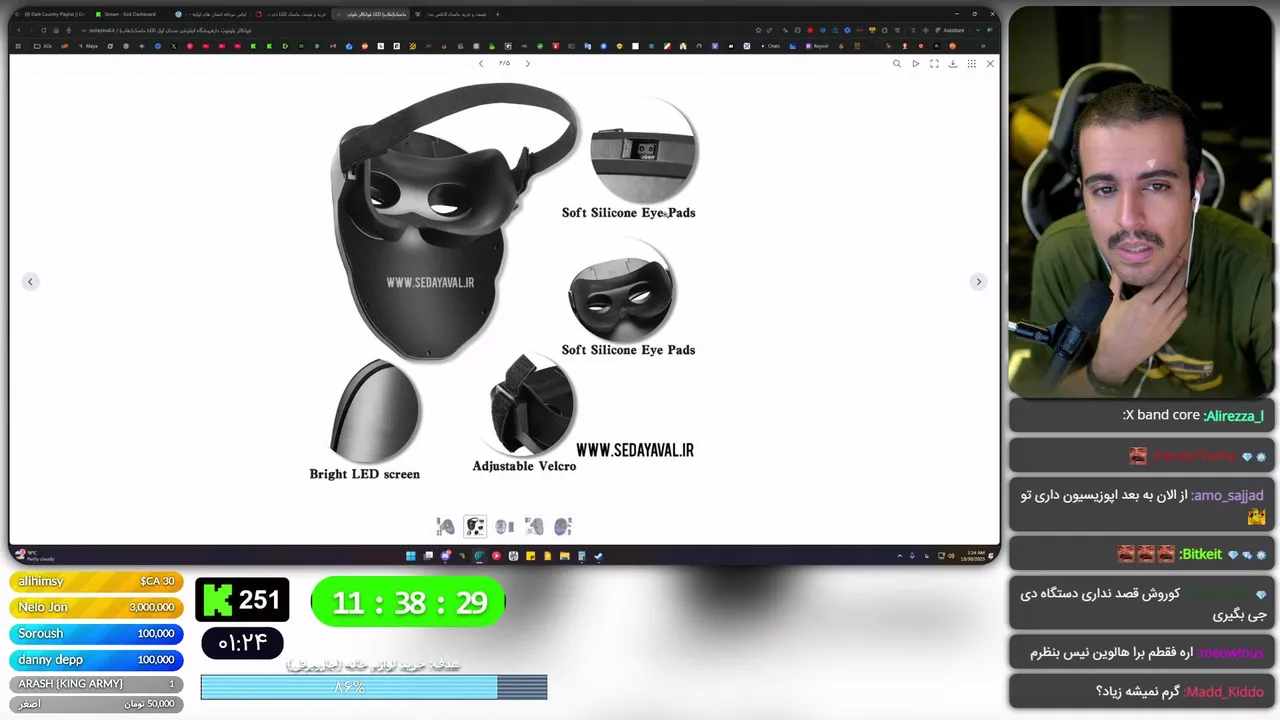This screenshot has width=1280, height=720.
Task: Click the Nelo Jon 3,000,000 row
Action: 97,607
